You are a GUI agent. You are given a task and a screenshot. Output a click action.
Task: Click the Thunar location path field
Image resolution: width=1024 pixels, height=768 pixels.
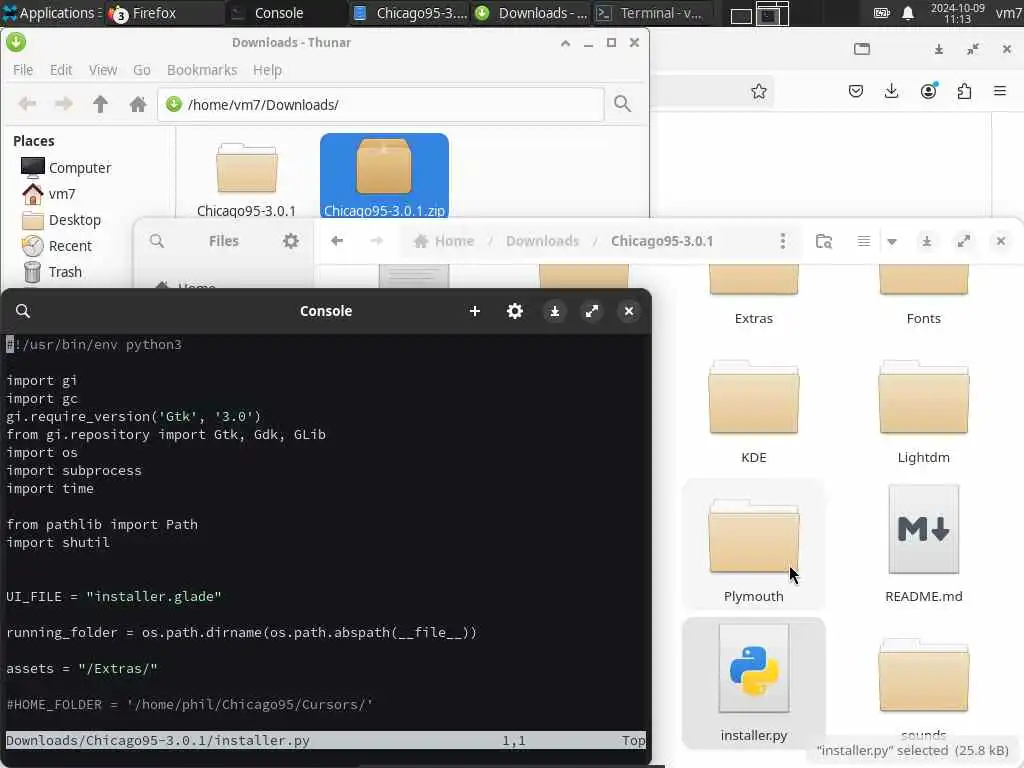click(381, 104)
